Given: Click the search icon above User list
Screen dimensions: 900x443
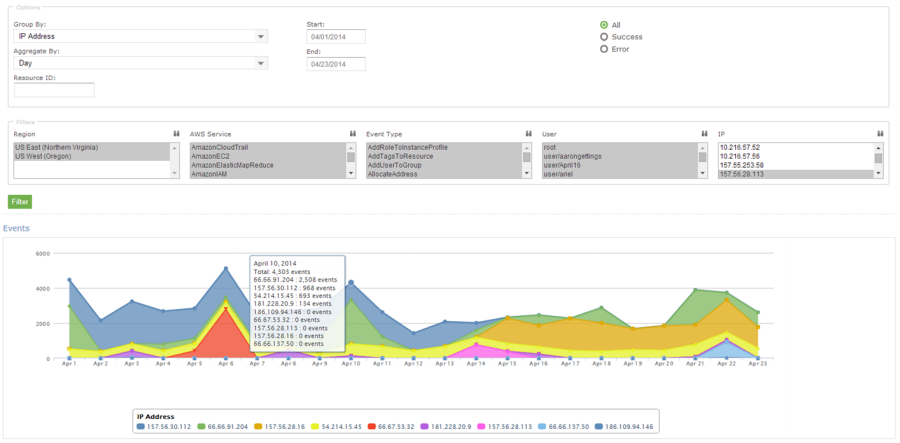Looking at the screenshot, I should tap(704, 133).
